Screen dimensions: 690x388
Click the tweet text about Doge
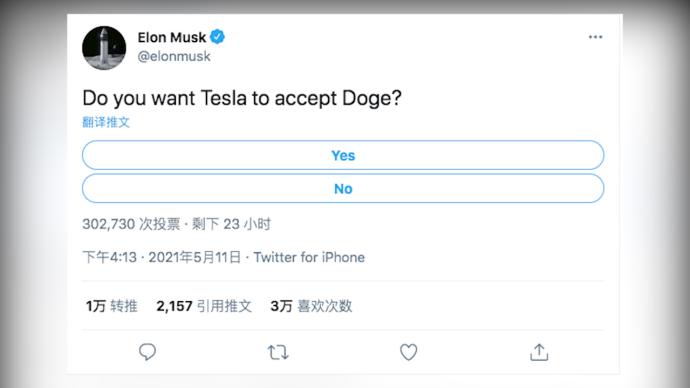[242, 99]
